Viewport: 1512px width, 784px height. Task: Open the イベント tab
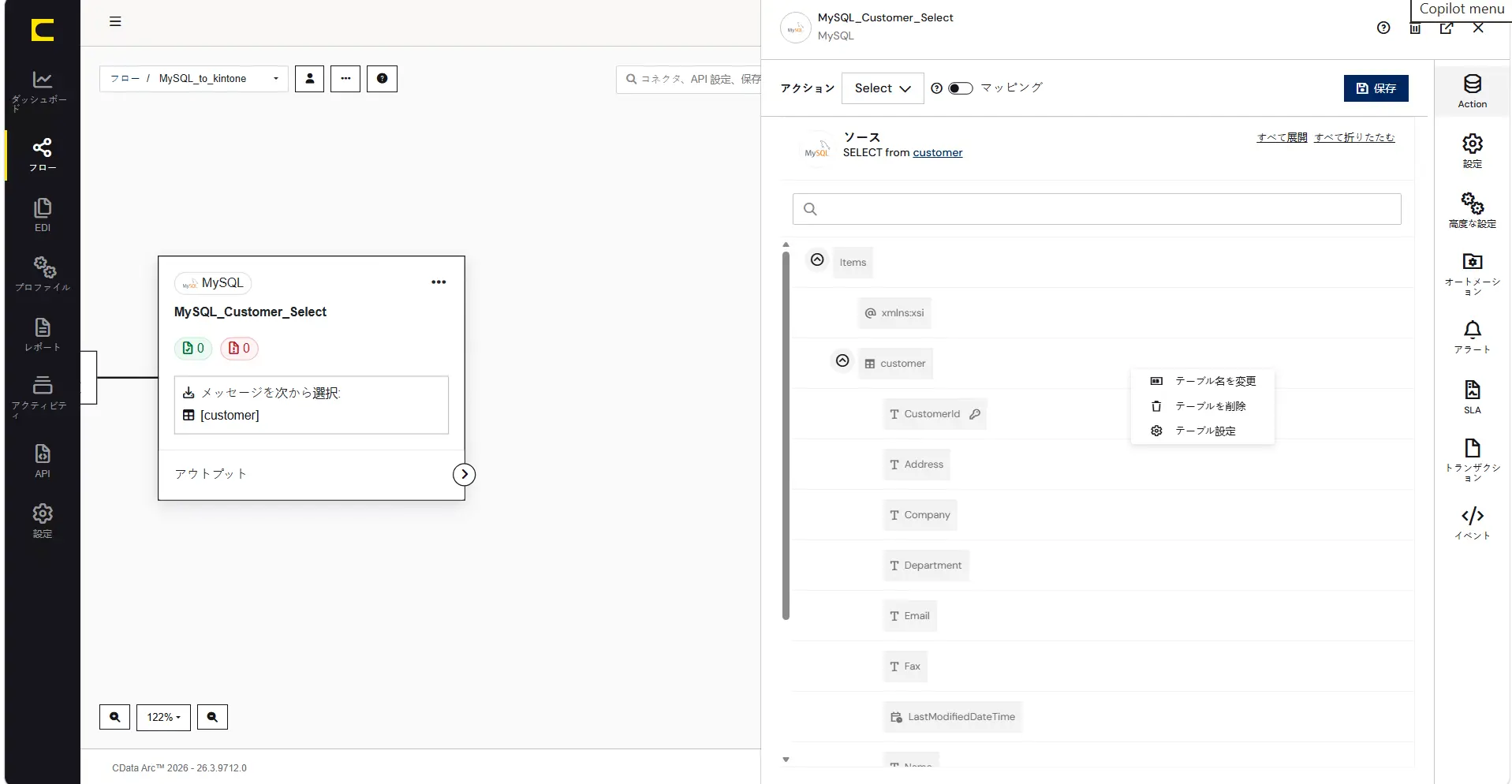[x=1472, y=524]
